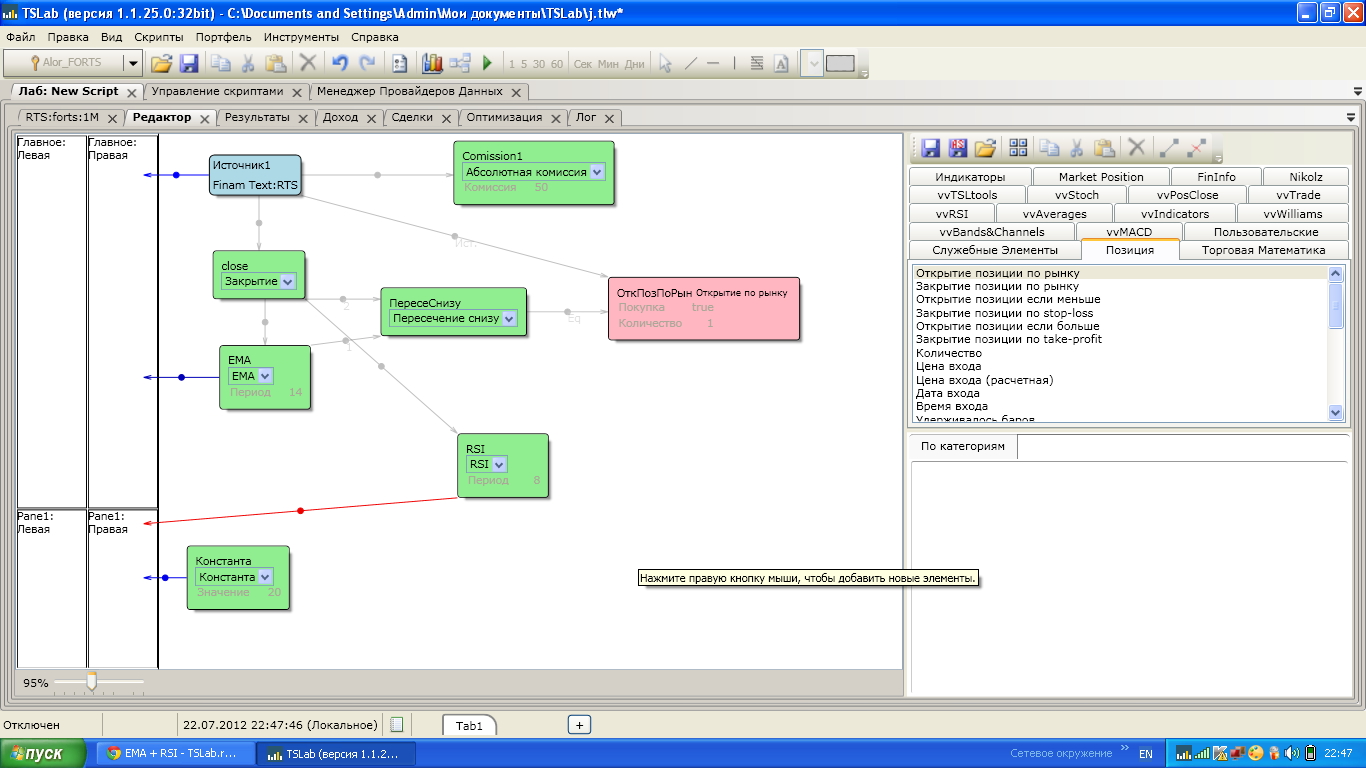The height and width of the screenshot is (768, 1366).
Task: Open the Константа block dropdown
Action: (x=265, y=577)
